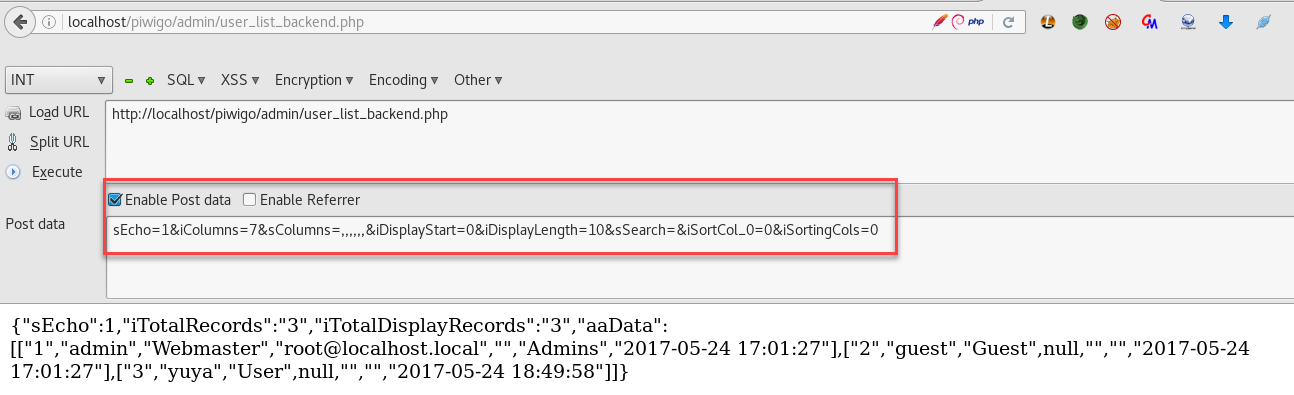Click the Debian swirl icon in address bar
This screenshot has height=395, width=1294.
(957, 22)
